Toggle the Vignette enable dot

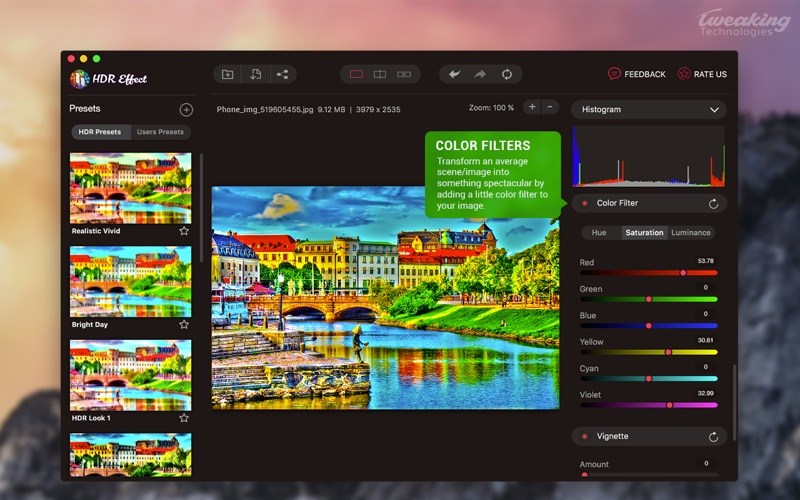click(585, 437)
